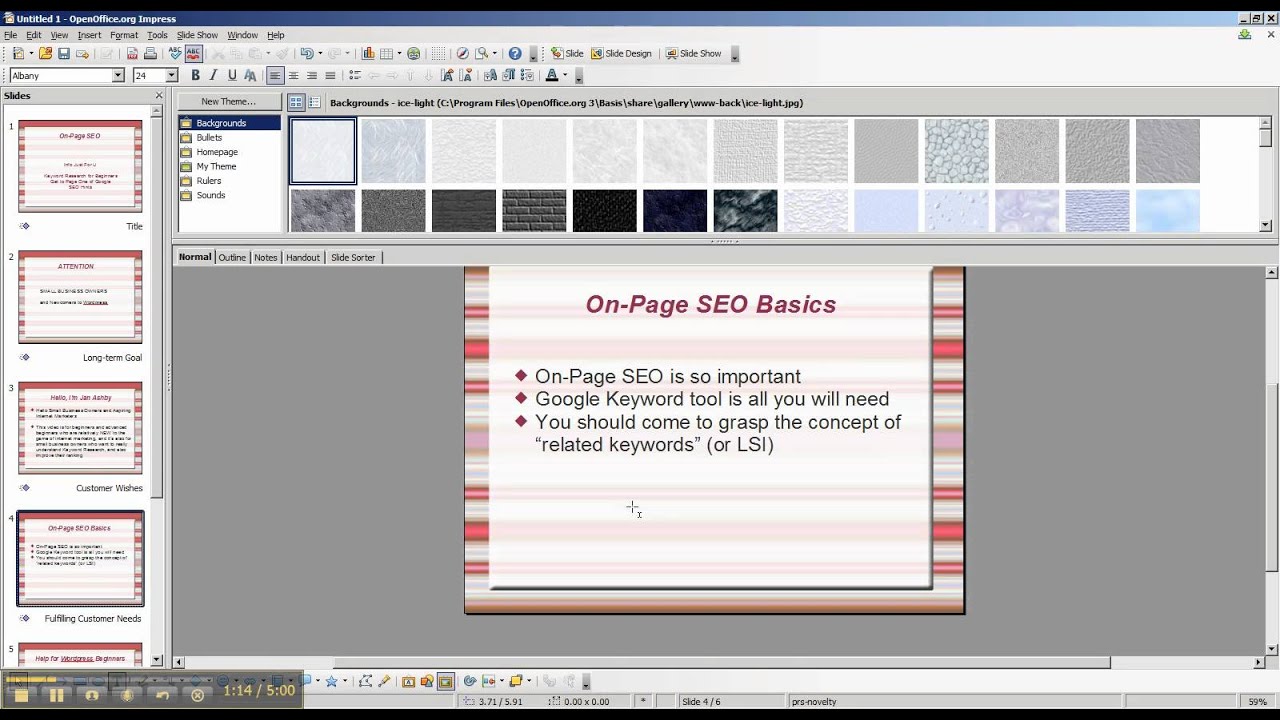Select Rulers gallery theme
This screenshot has height=720, width=1280.
209,181
